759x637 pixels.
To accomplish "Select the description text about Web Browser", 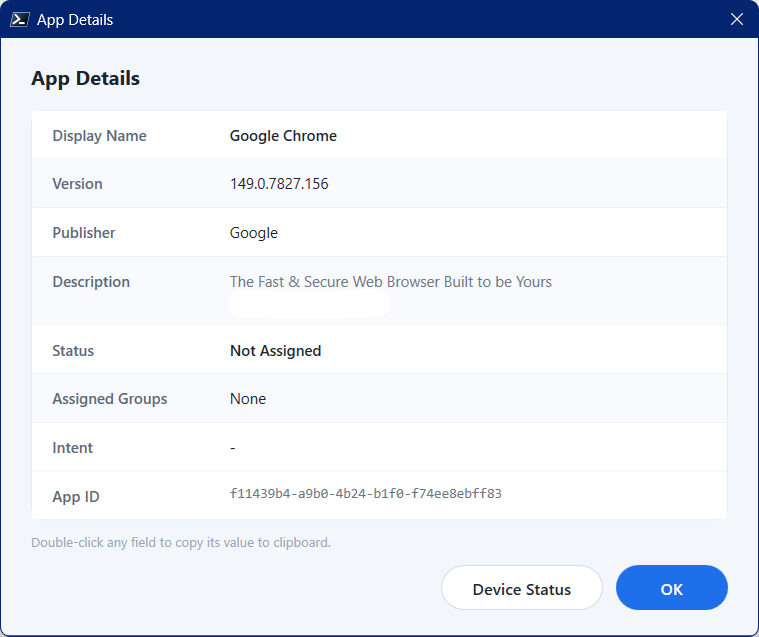I will tap(391, 282).
